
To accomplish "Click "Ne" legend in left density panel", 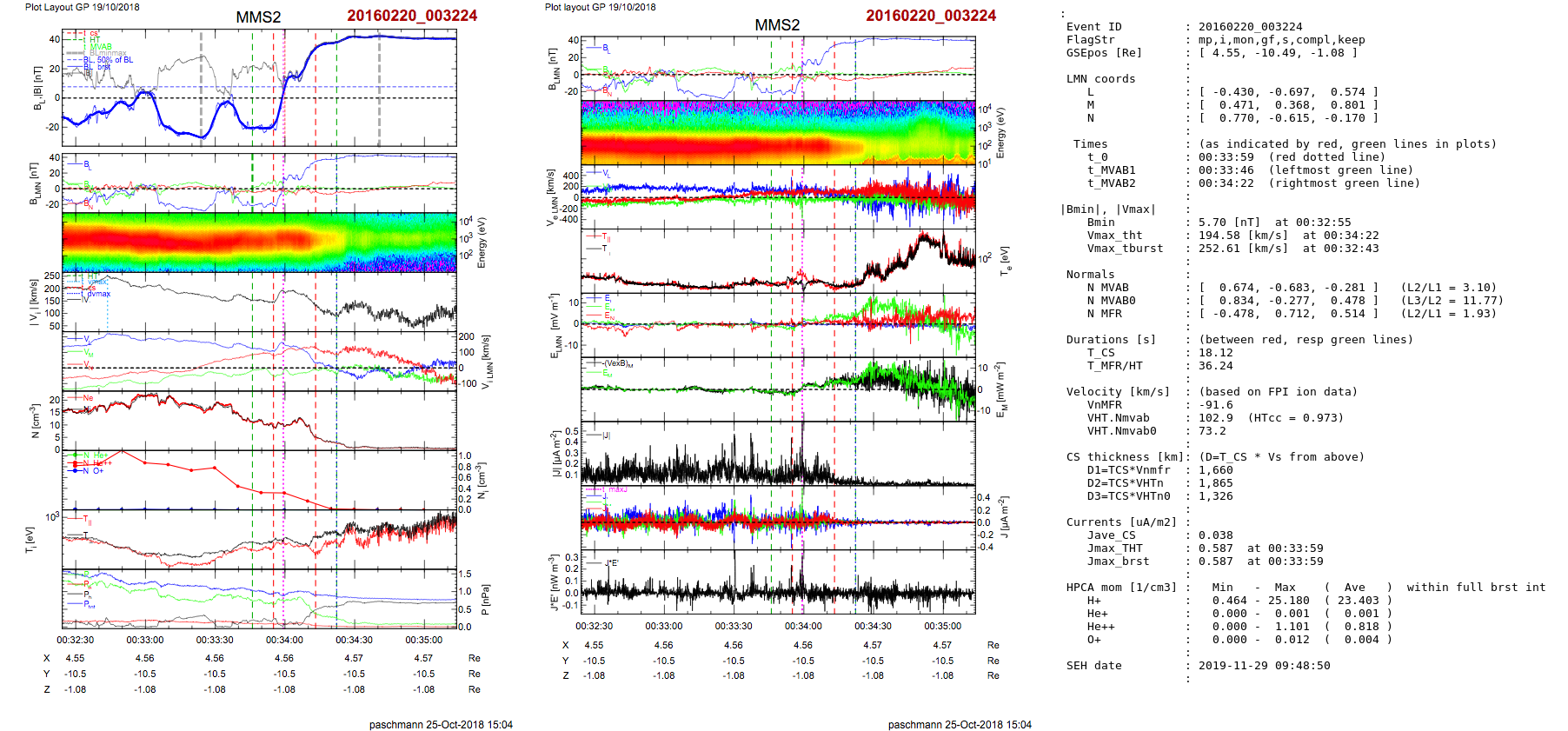I will [88, 398].
